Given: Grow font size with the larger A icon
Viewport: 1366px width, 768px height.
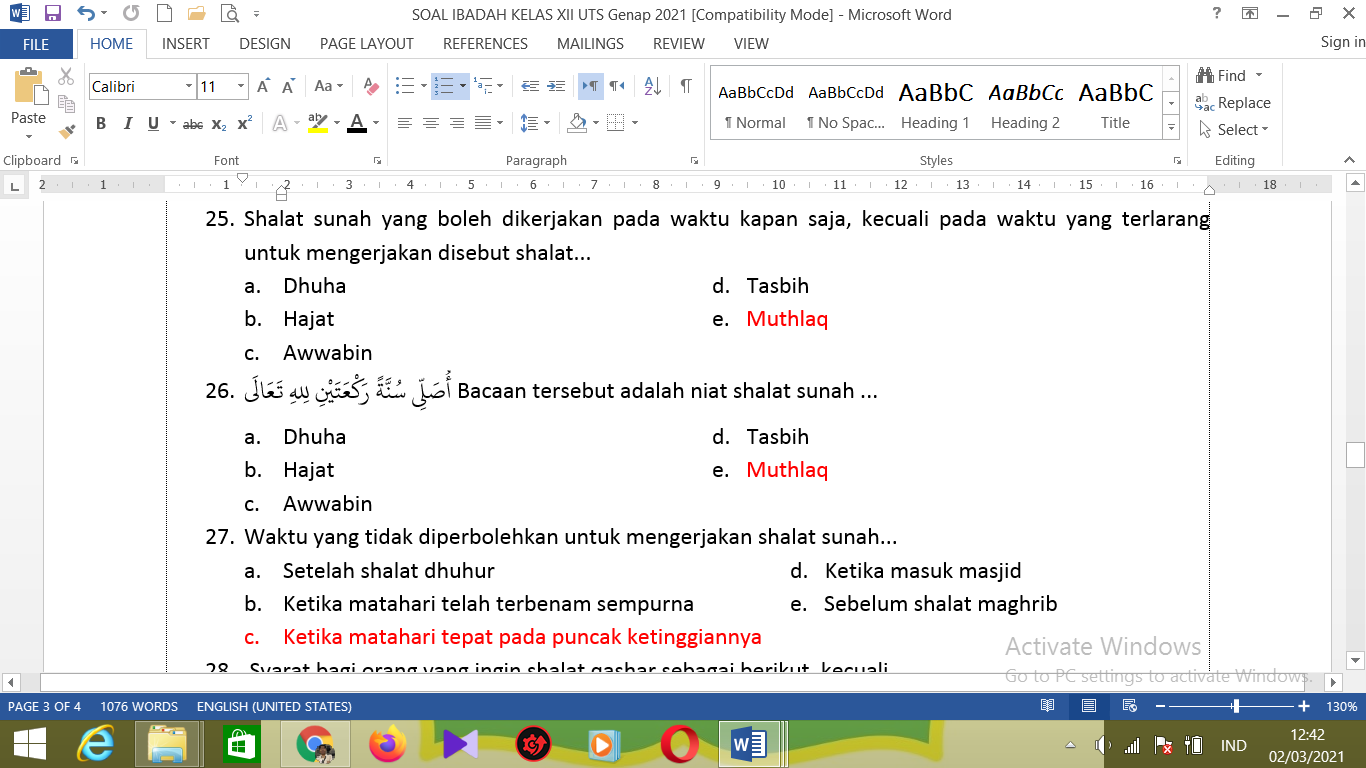Looking at the screenshot, I should (263, 87).
